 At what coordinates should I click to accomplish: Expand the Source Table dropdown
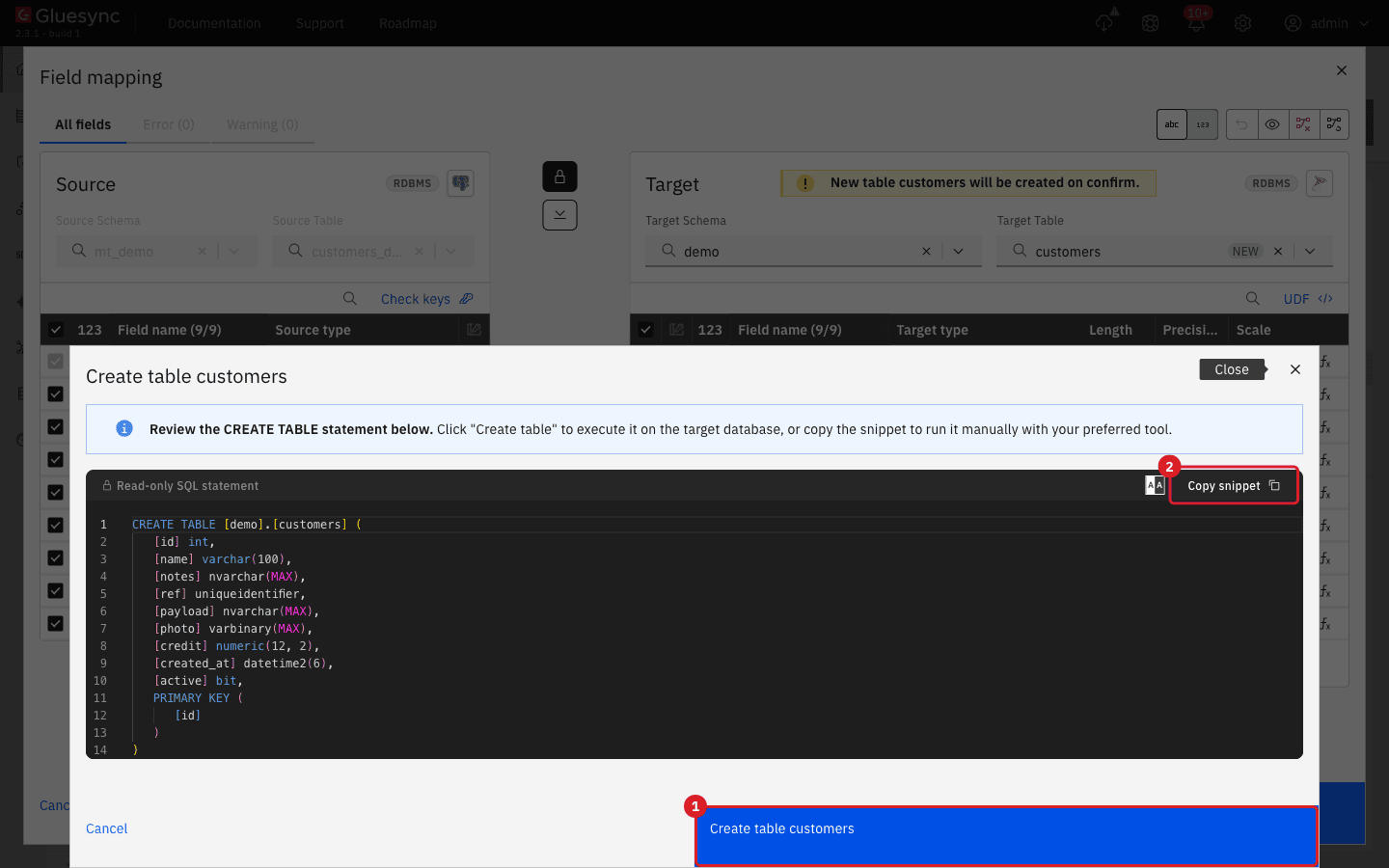451,251
